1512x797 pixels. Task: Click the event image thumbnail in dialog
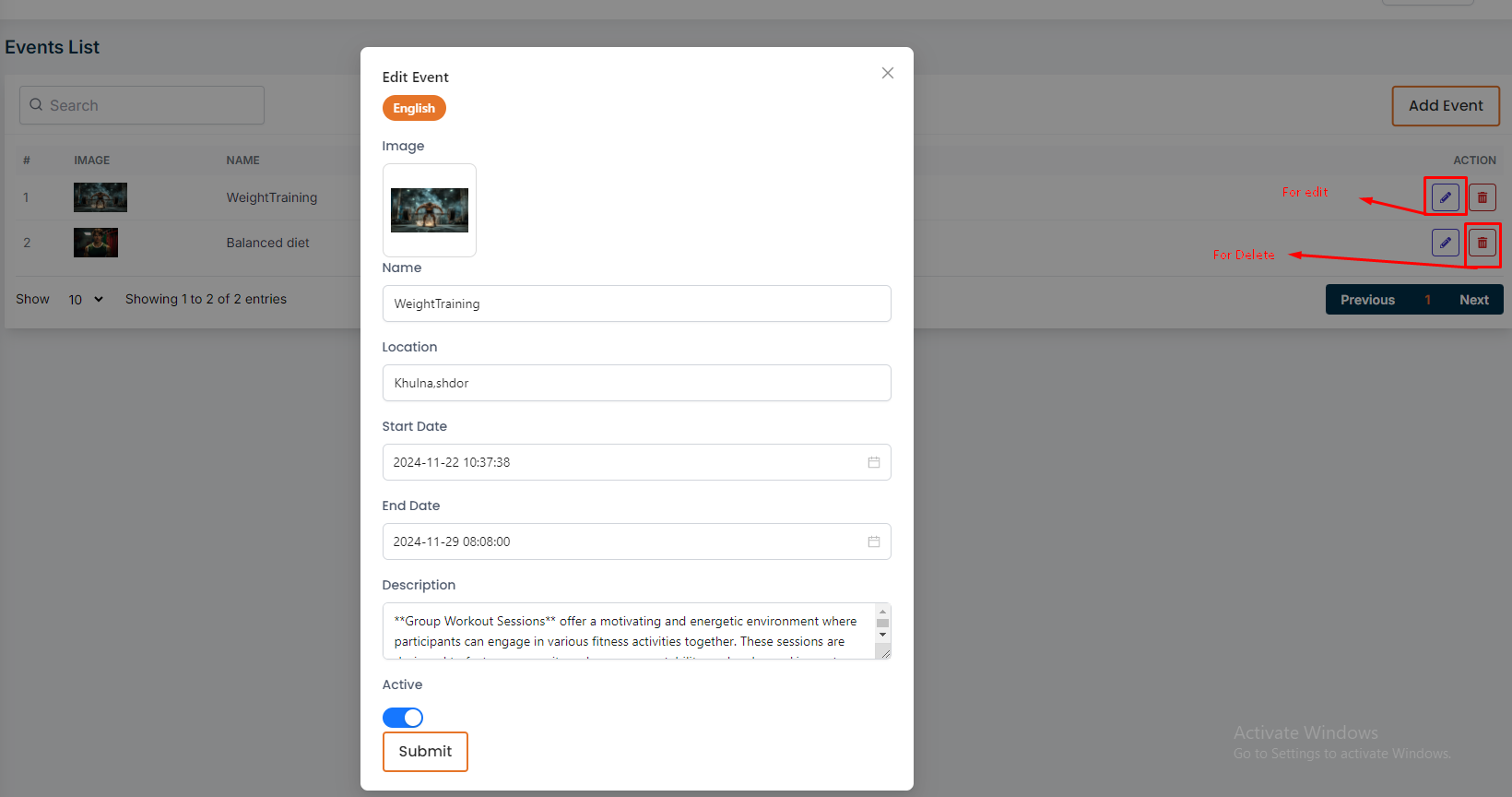pos(430,210)
